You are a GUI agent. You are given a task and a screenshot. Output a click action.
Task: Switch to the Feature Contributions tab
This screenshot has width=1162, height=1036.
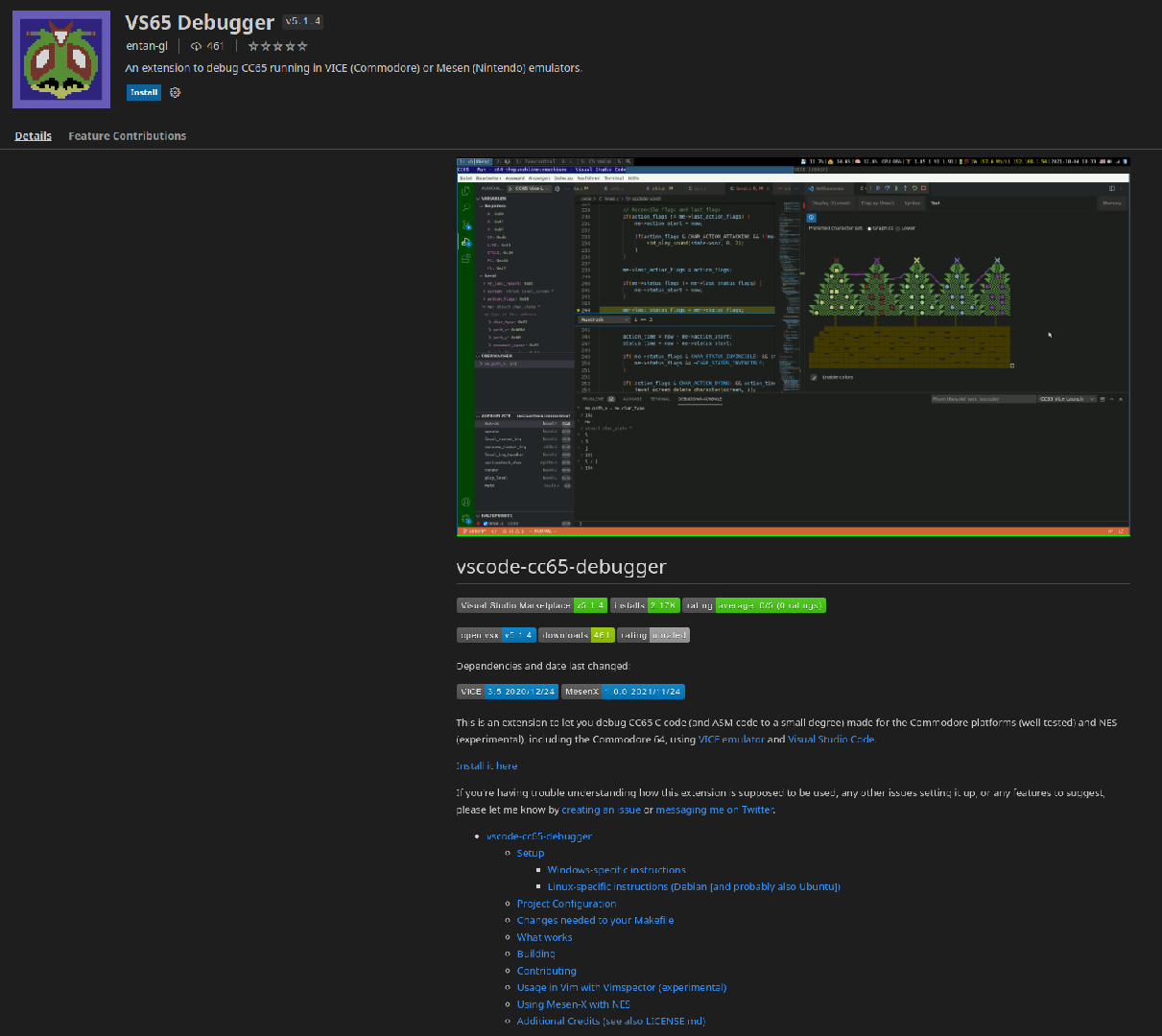[128, 136]
